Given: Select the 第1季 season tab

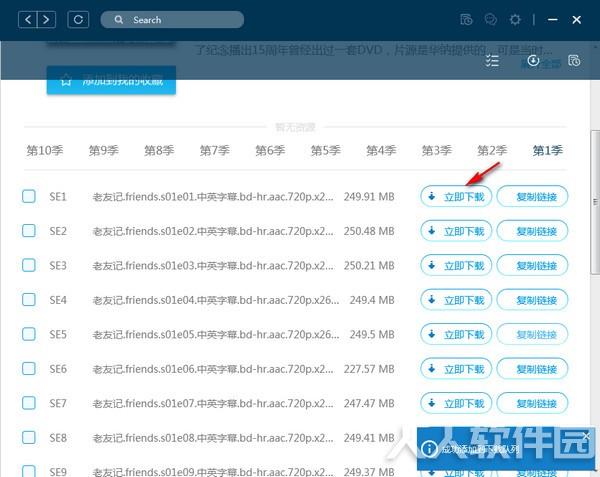Looking at the screenshot, I should click(x=548, y=150).
